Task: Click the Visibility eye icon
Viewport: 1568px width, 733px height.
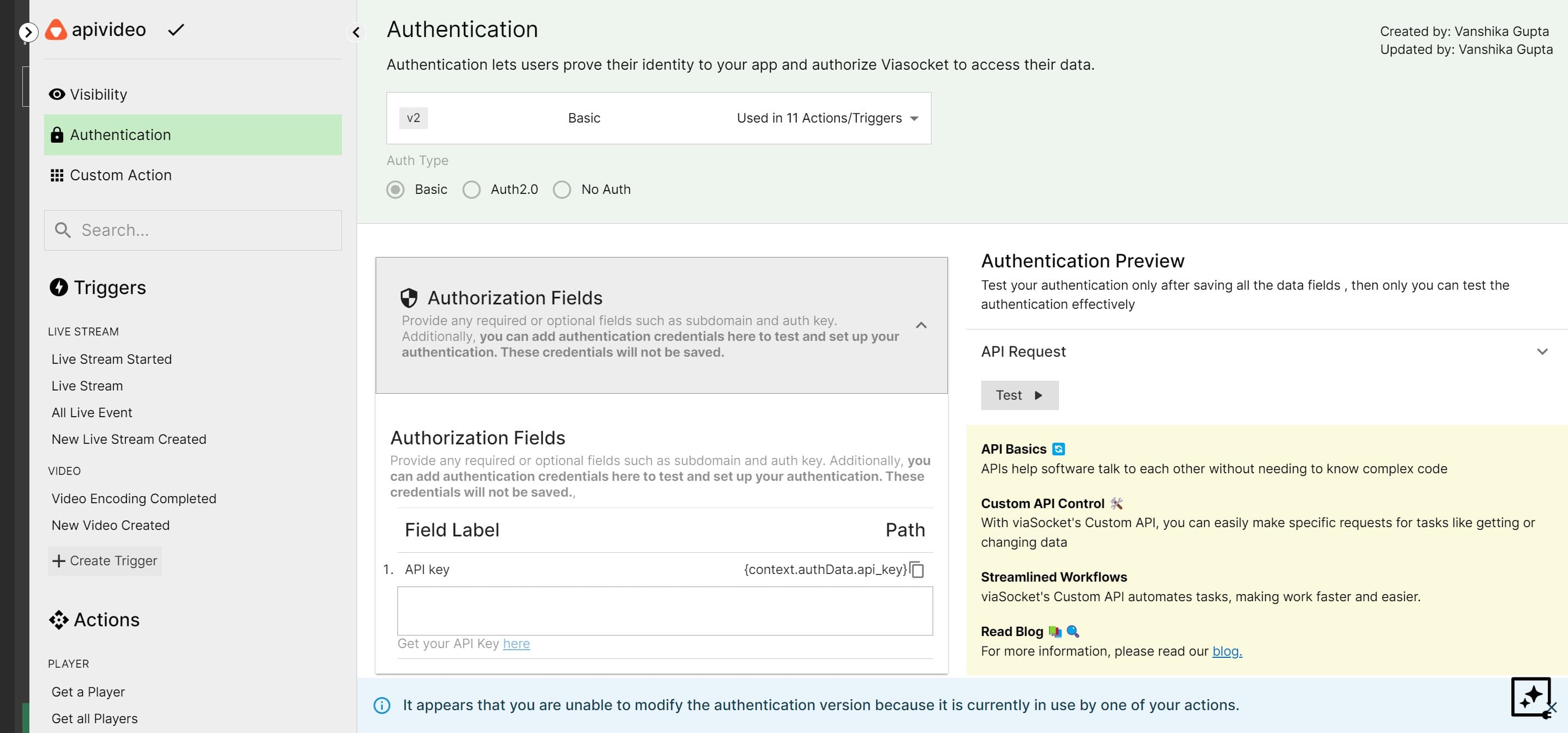Action: 57,94
